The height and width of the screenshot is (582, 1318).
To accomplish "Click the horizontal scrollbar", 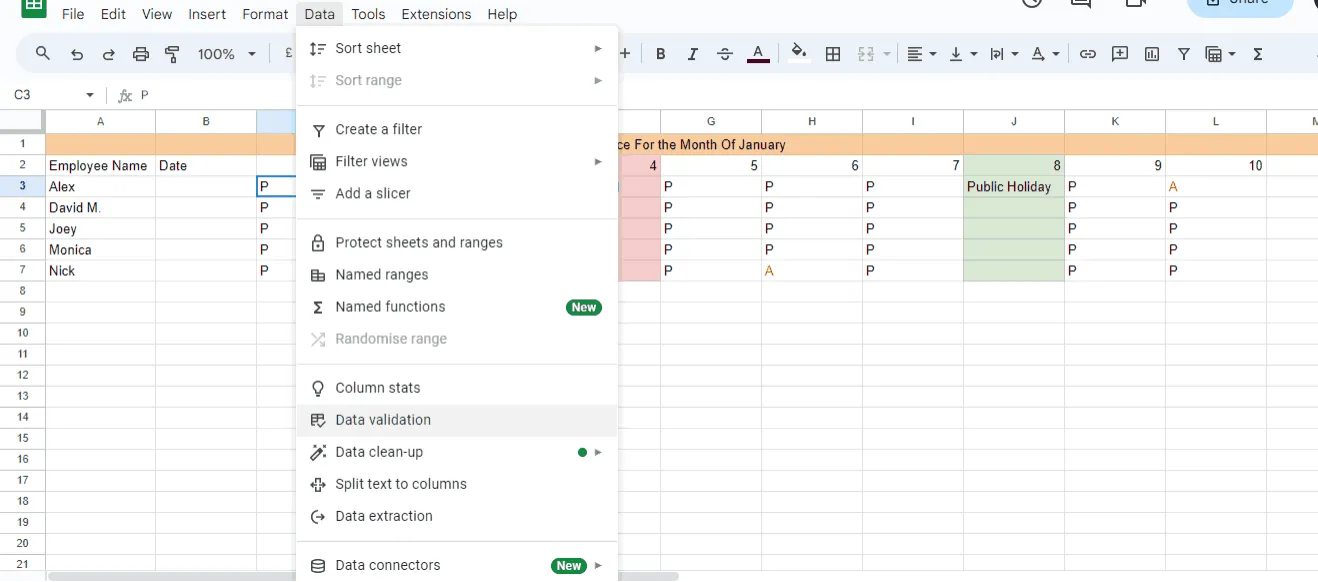I will (x=364, y=576).
